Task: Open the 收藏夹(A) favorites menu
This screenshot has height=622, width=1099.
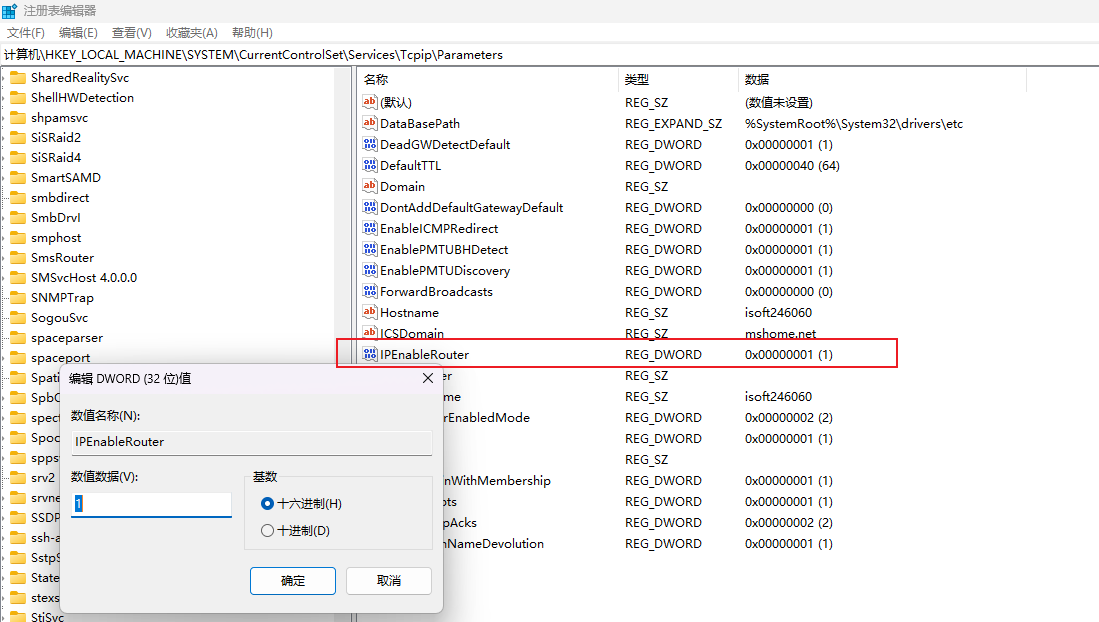Action: [191, 33]
